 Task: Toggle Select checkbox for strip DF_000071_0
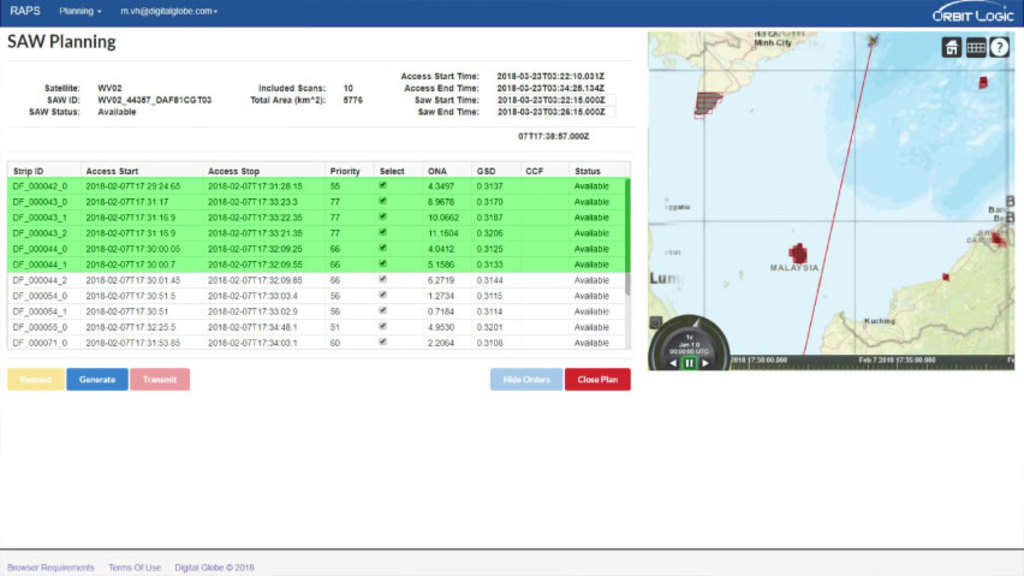[383, 342]
